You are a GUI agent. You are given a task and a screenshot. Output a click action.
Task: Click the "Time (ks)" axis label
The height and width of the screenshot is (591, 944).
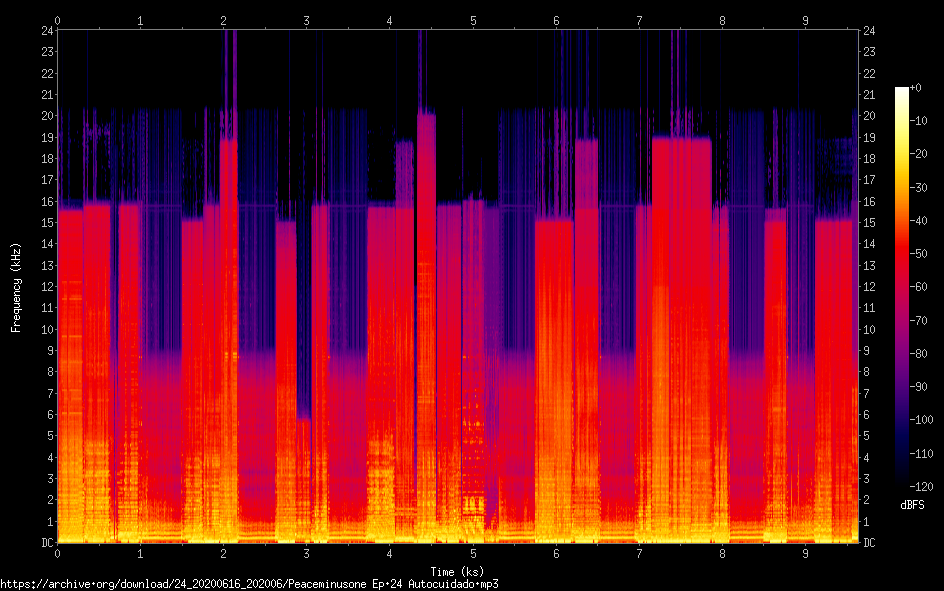point(457,568)
